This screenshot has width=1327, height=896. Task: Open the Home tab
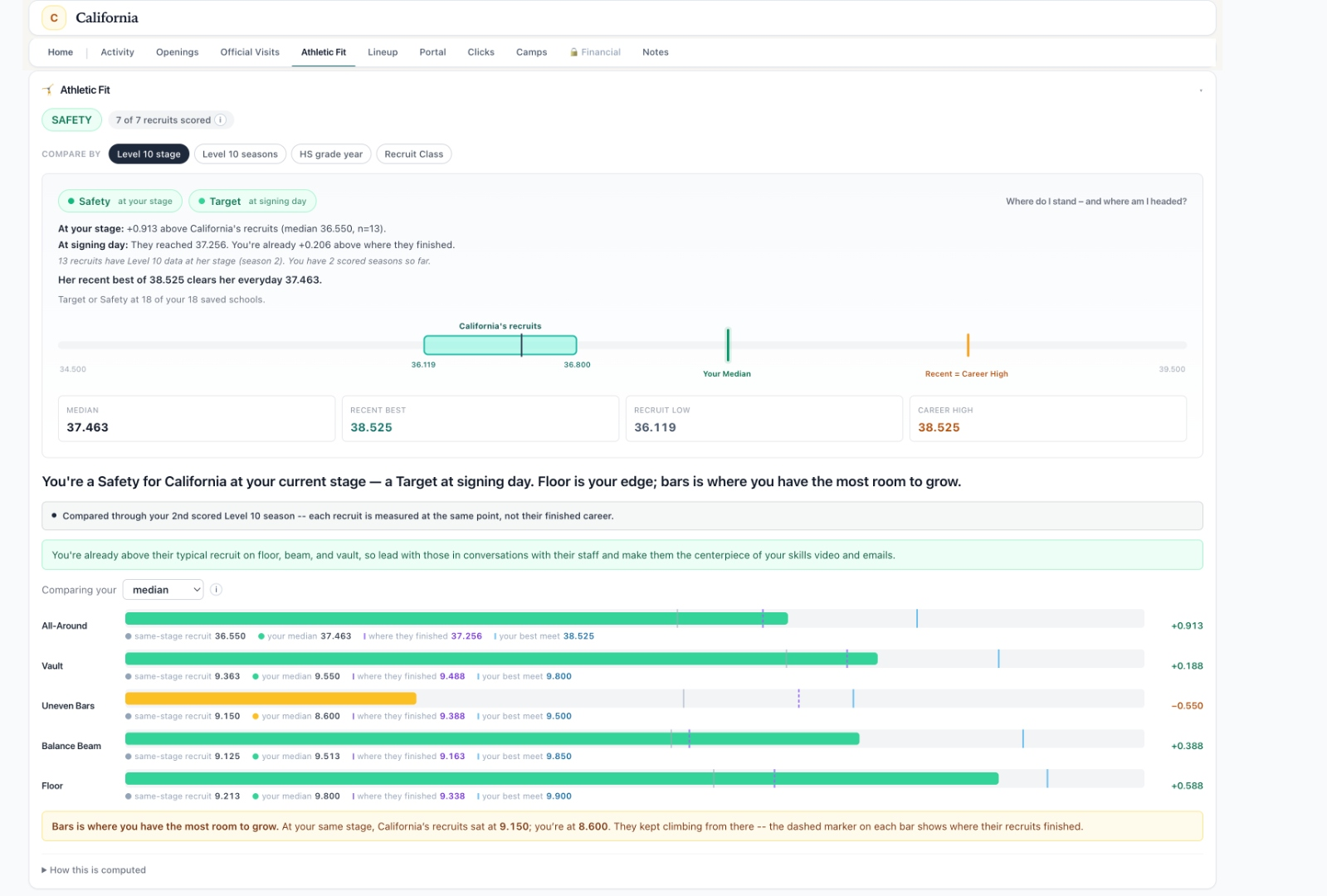coord(61,52)
